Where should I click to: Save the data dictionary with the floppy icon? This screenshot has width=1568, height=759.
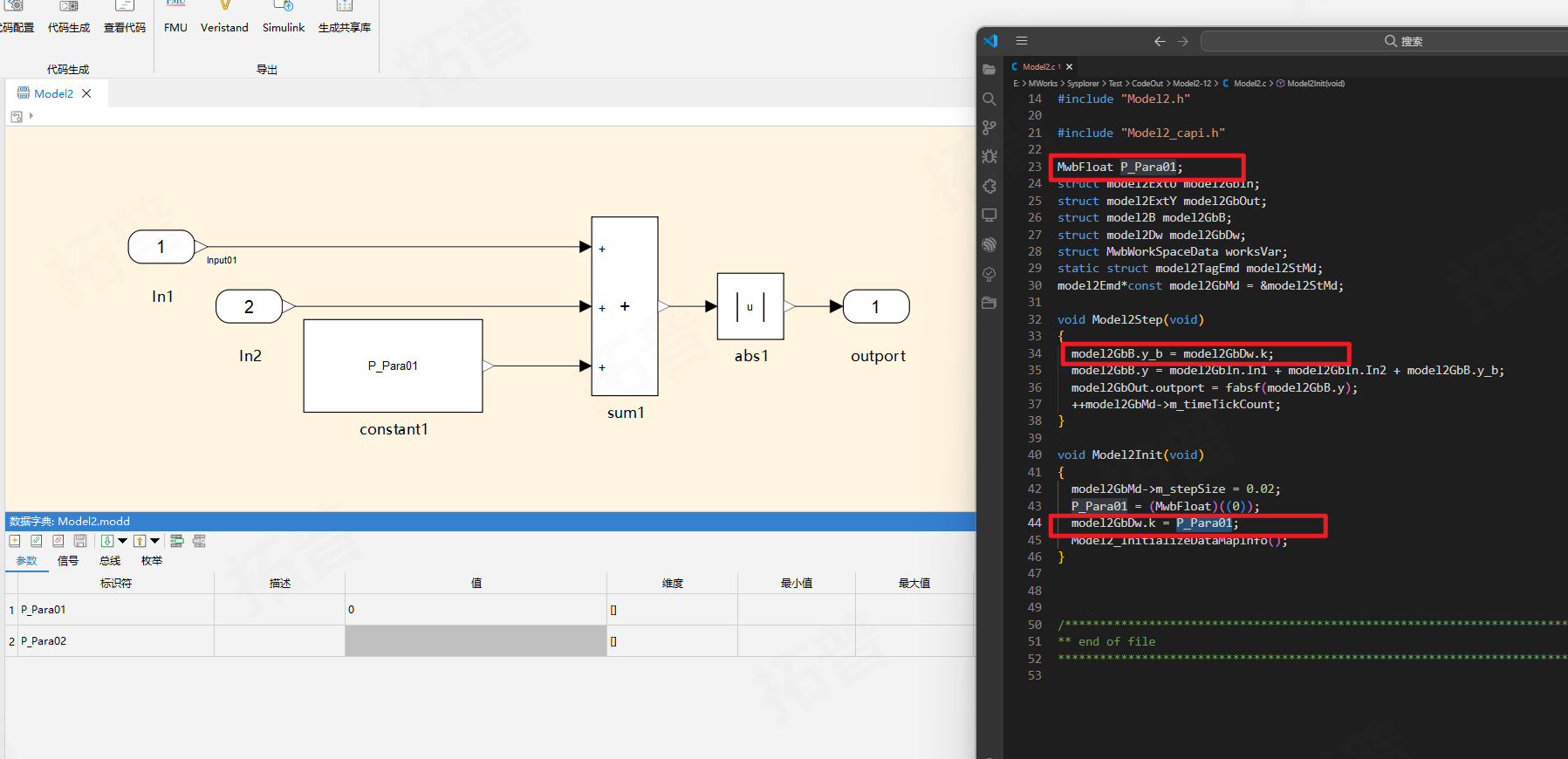click(x=80, y=541)
